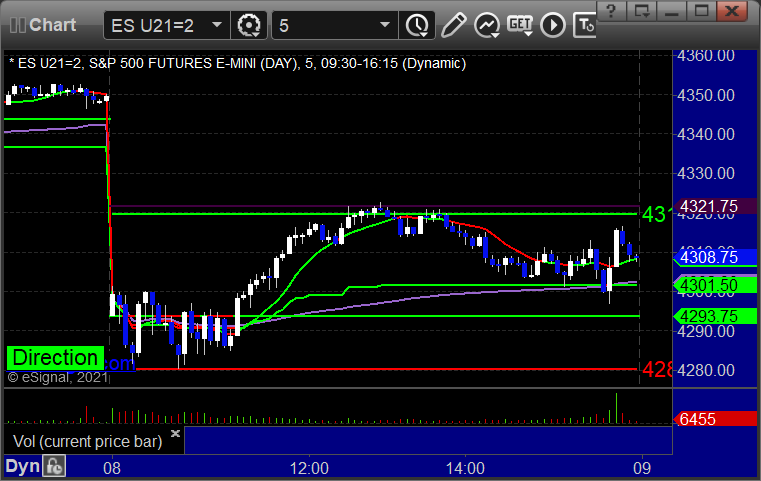Click the 4330.00 price axis label
The height and width of the screenshot is (481, 761).
(706, 173)
